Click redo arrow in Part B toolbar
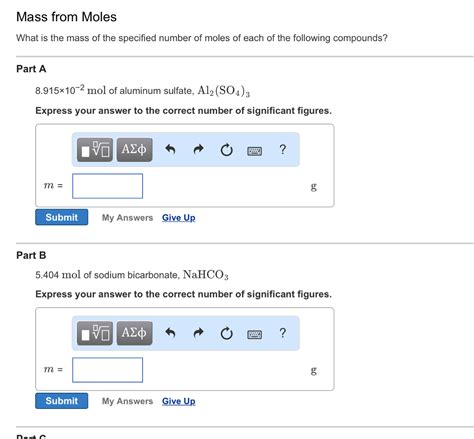The image size is (474, 439). (x=199, y=333)
